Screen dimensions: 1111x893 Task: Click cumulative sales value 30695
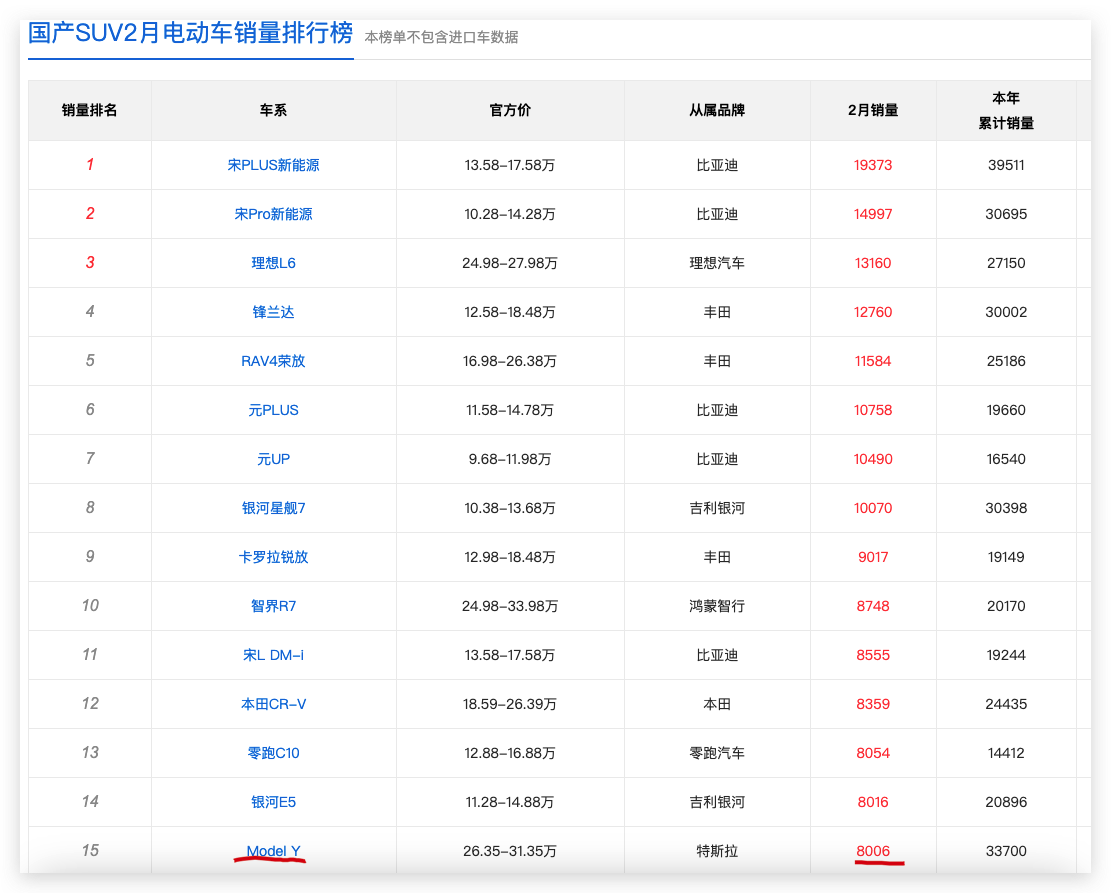click(x=1005, y=214)
